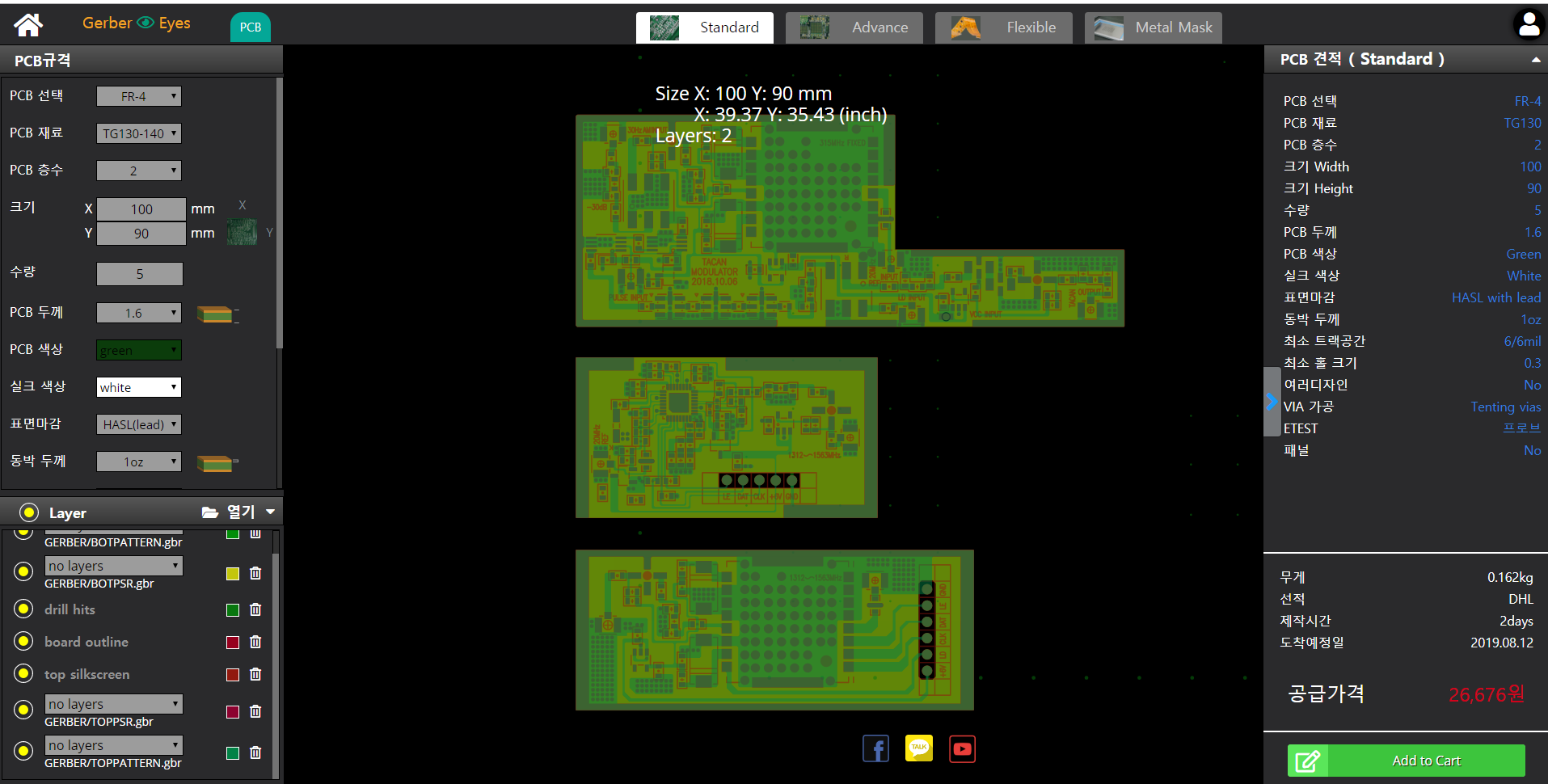The image size is (1548, 784).
Task: Go to the home page icon
Action: (x=28, y=26)
